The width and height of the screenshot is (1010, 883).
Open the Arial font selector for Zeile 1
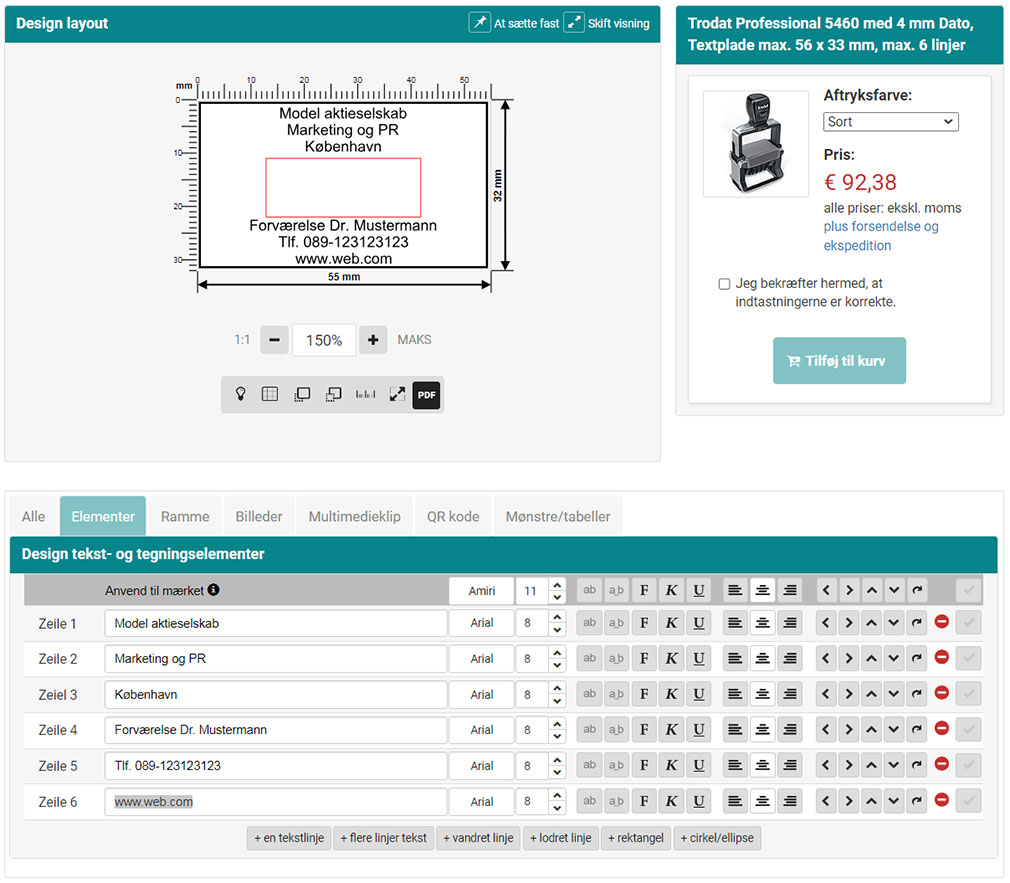[482, 623]
